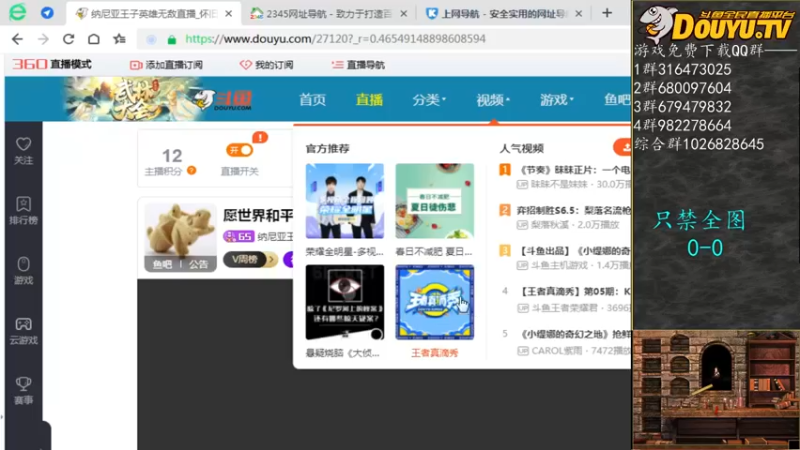The image size is (800, 450).
Task: Toggle the 直播开关 switch
Action: pyautogui.click(x=239, y=150)
